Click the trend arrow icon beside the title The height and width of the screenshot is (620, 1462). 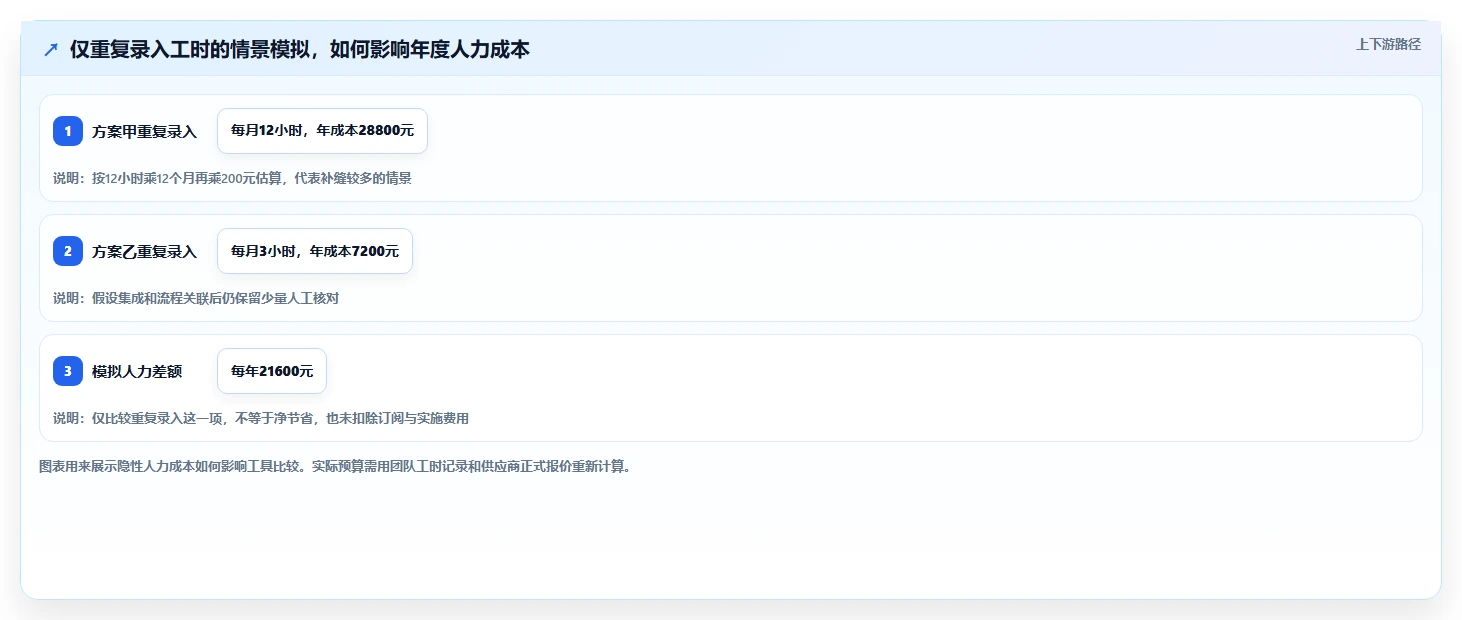click(x=51, y=49)
